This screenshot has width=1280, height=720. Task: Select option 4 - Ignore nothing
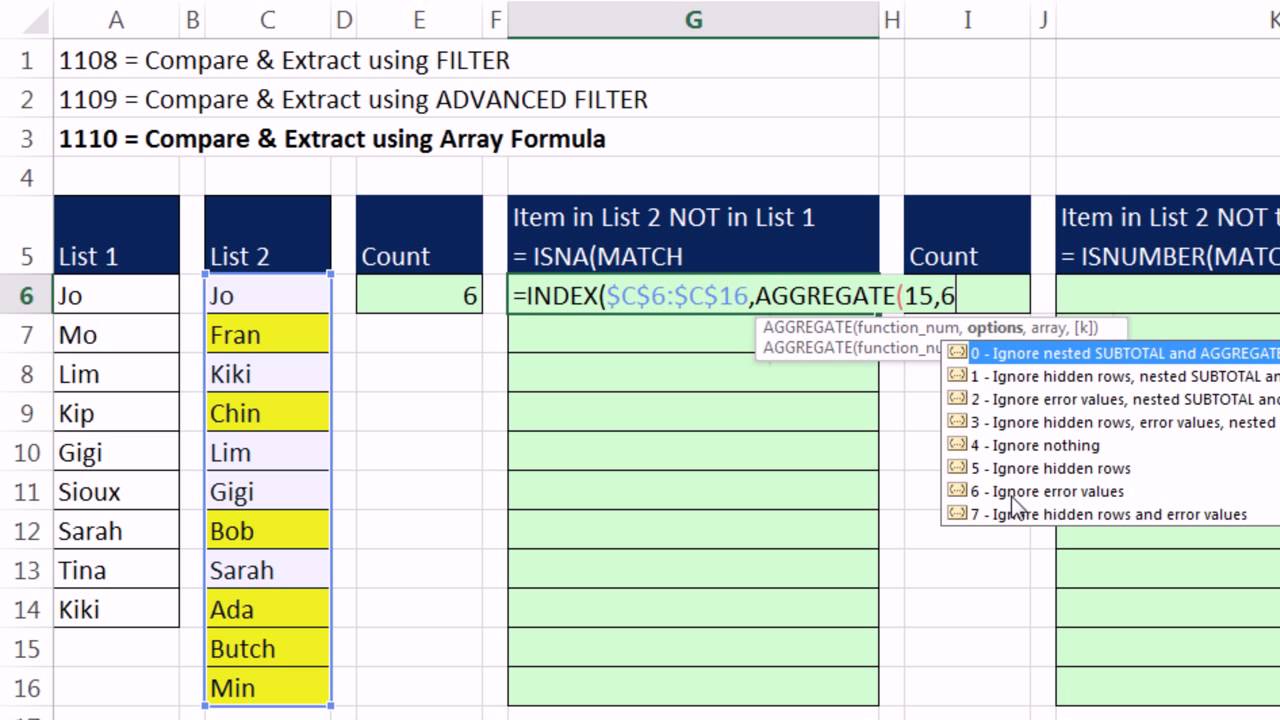point(1113,445)
